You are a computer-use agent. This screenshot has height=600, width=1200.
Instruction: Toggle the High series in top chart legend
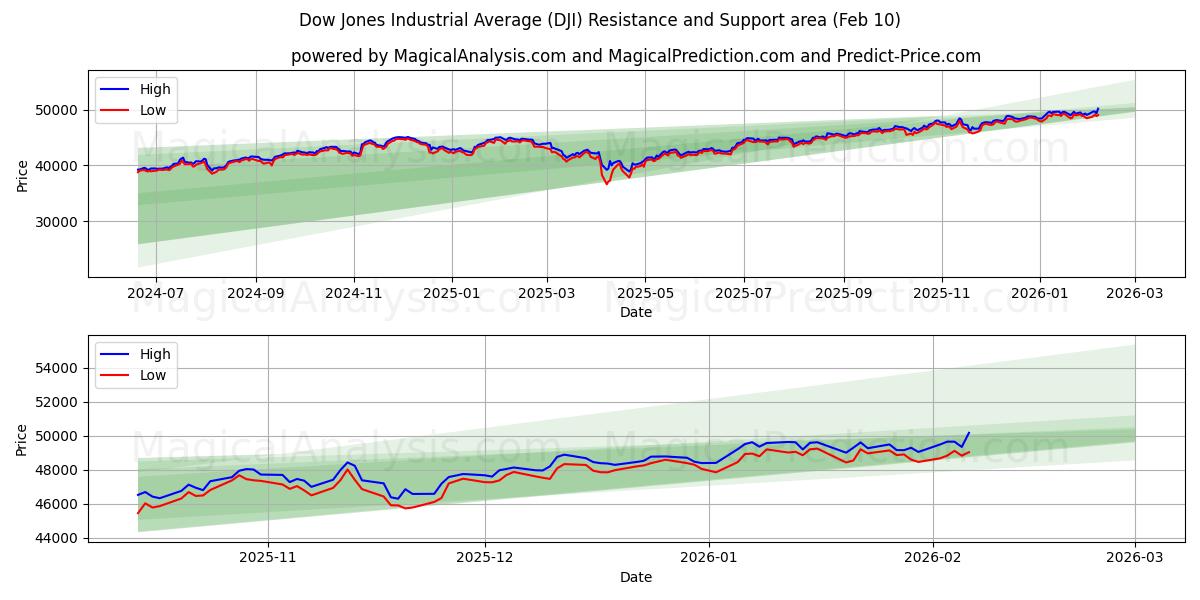point(141,89)
